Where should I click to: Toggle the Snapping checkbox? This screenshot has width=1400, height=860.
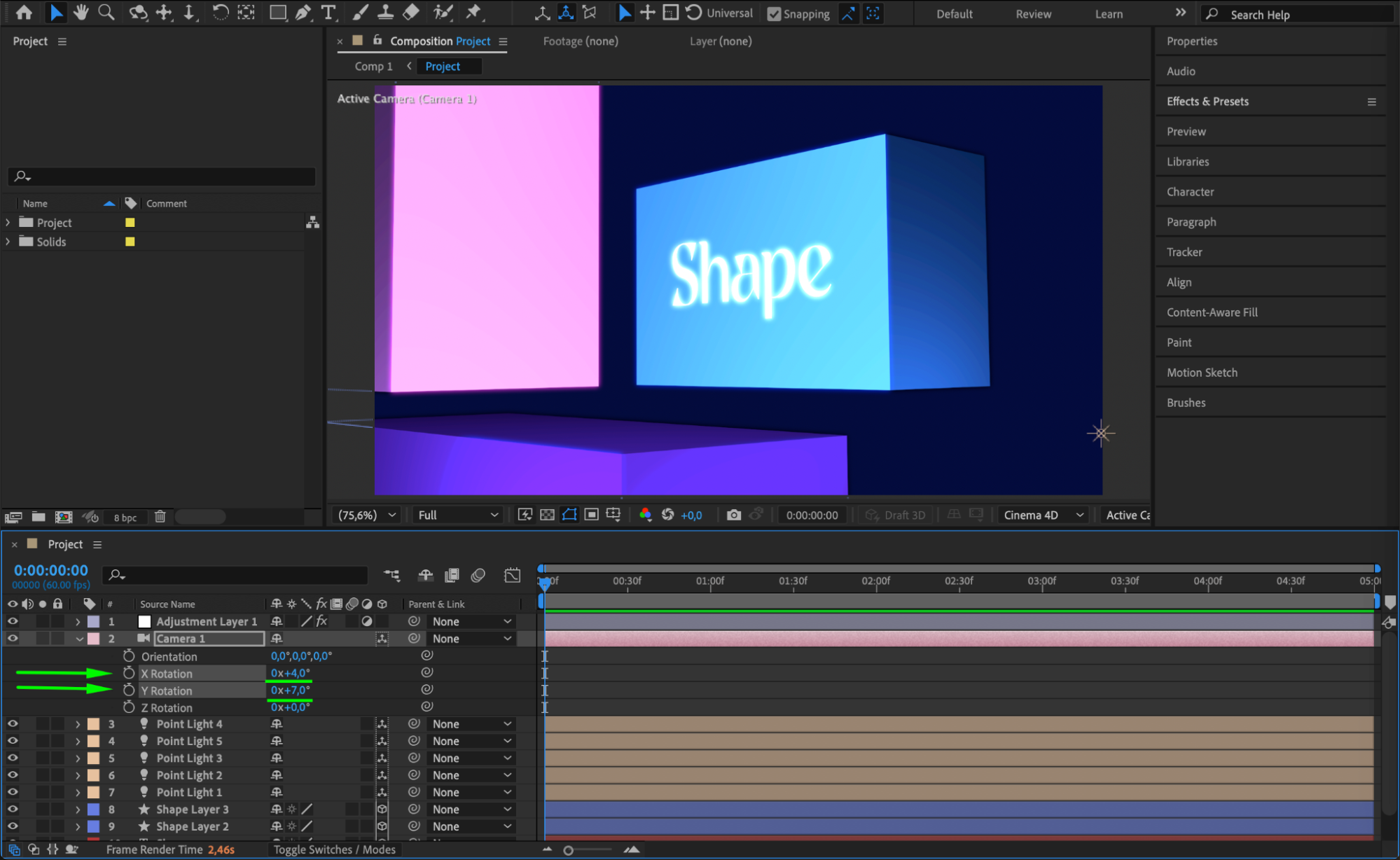774,14
